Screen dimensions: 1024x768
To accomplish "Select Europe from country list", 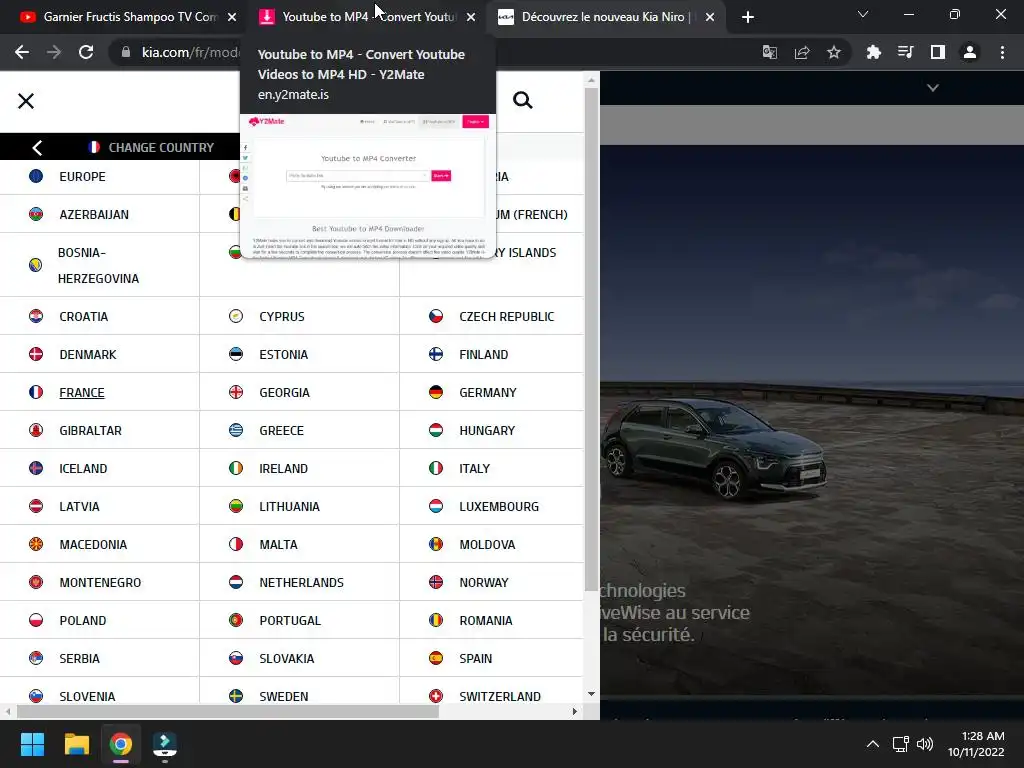I will pos(82,176).
